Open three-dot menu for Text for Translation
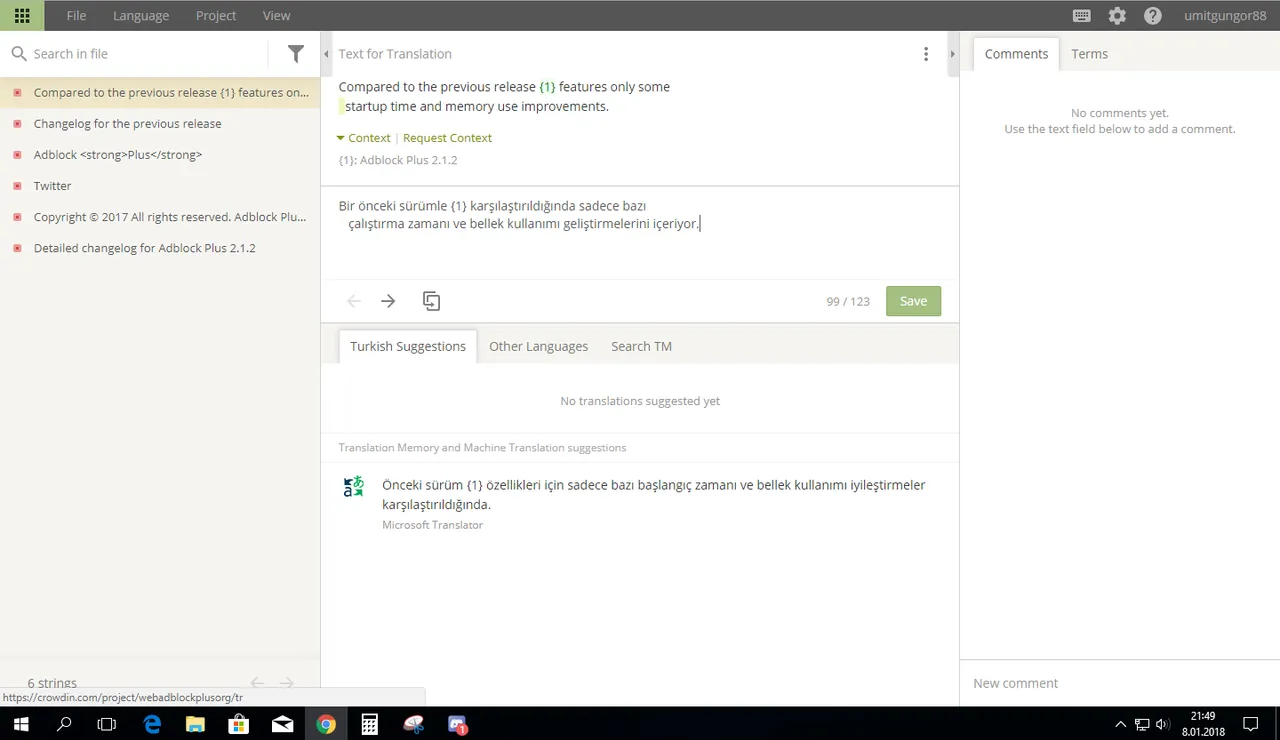The height and width of the screenshot is (740, 1280). (926, 54)
